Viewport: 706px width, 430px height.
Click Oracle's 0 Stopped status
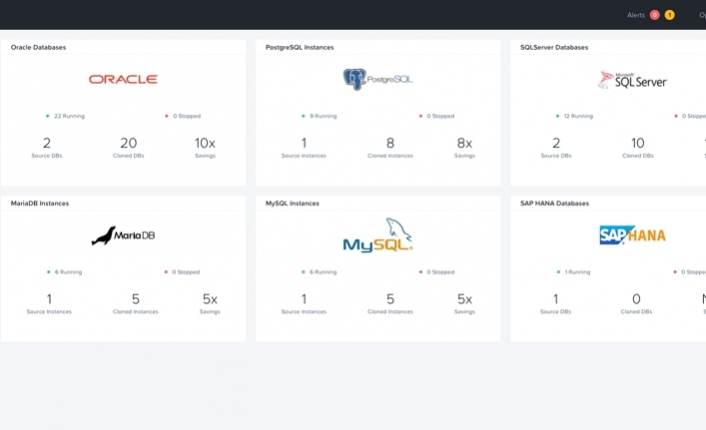183,116
